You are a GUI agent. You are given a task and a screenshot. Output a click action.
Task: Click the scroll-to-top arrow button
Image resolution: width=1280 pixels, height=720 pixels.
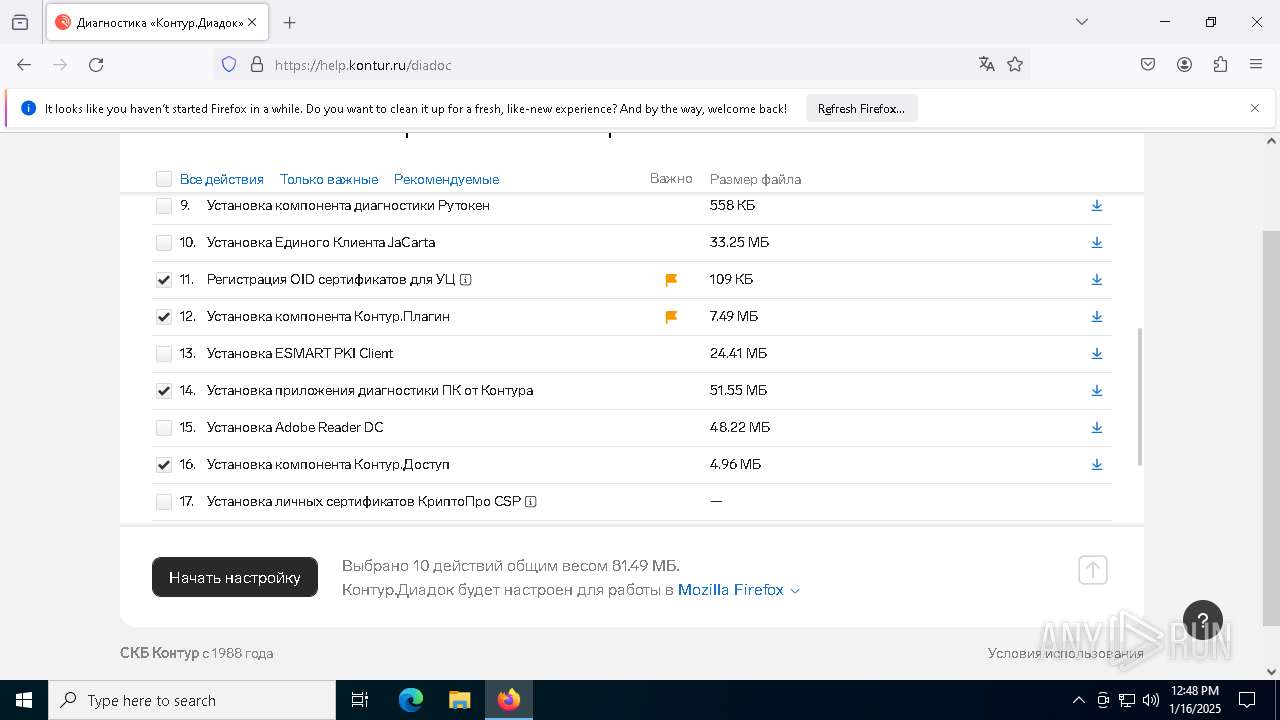click(1093, 570)
